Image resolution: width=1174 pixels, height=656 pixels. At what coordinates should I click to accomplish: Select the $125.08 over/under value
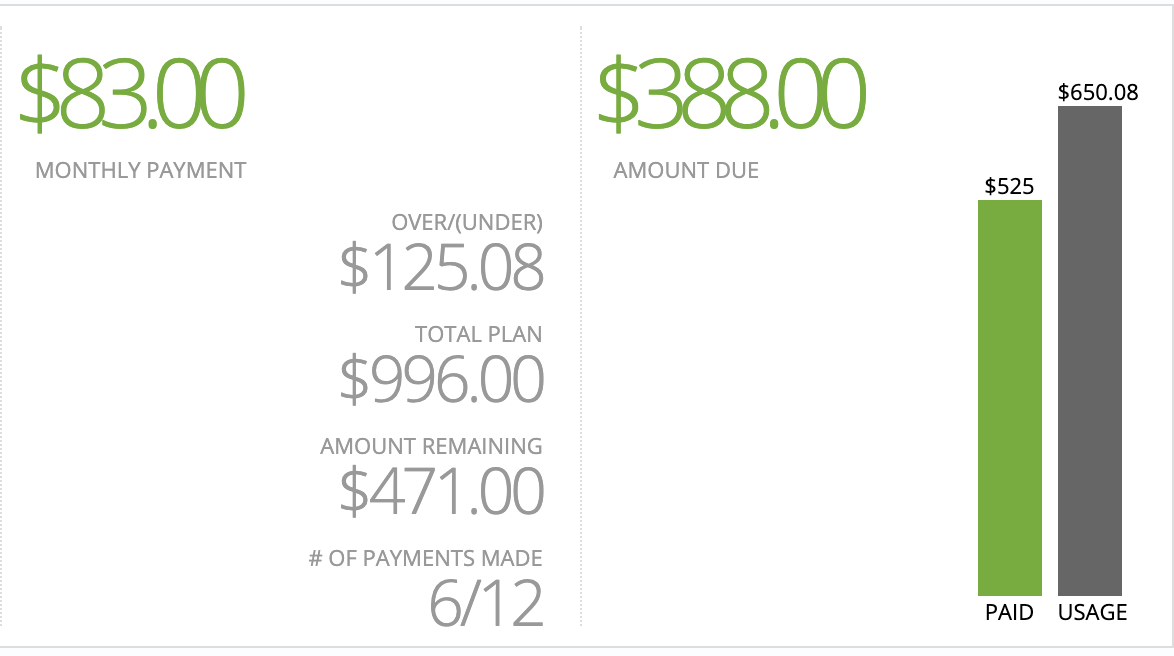pos(442,268)
